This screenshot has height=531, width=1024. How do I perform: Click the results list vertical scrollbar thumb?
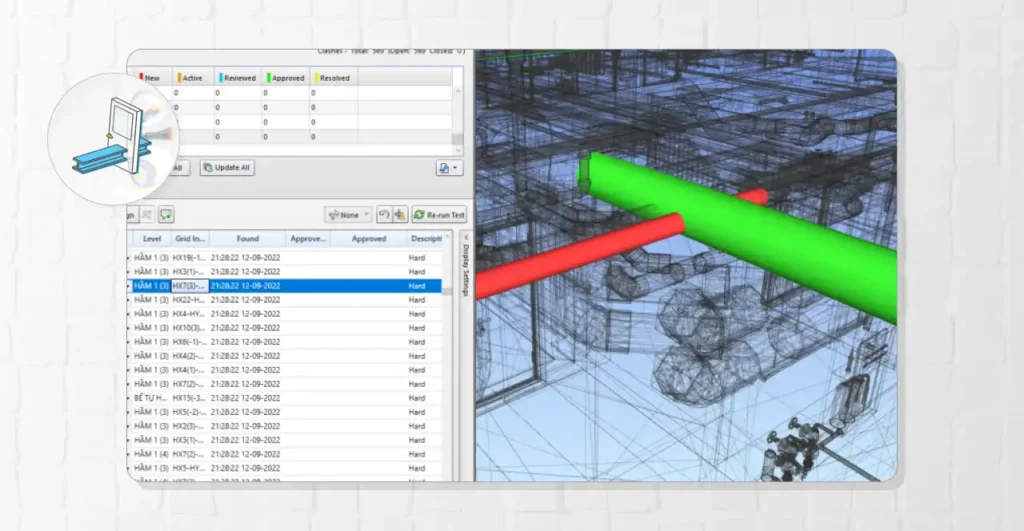(x=447, y=291)
